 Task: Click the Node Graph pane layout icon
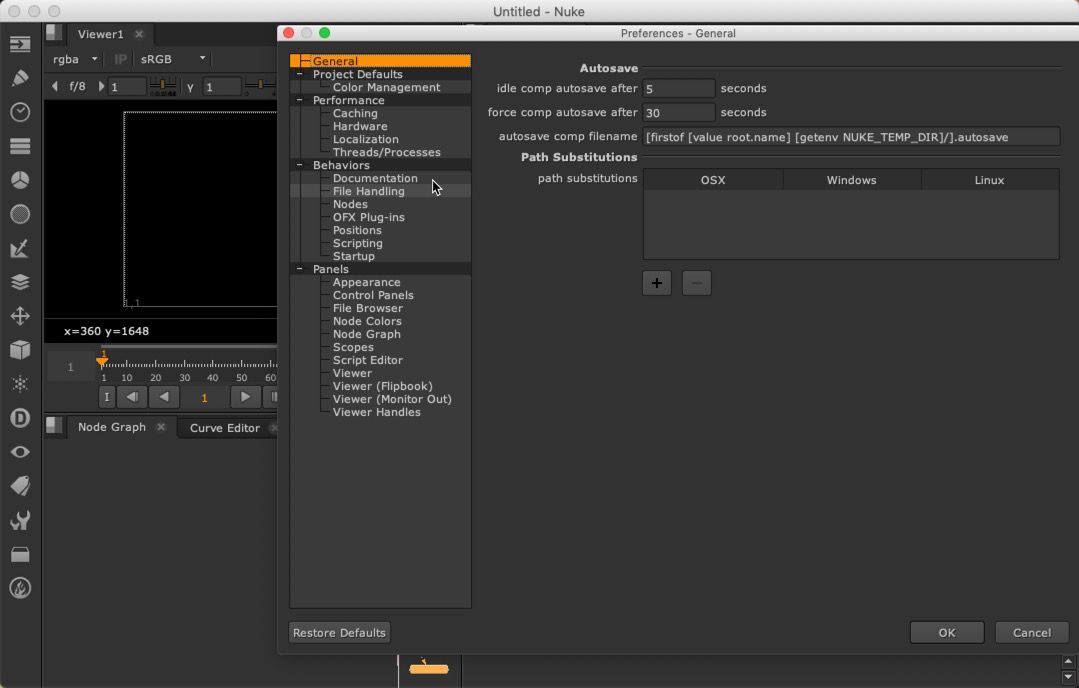point(54,427)
